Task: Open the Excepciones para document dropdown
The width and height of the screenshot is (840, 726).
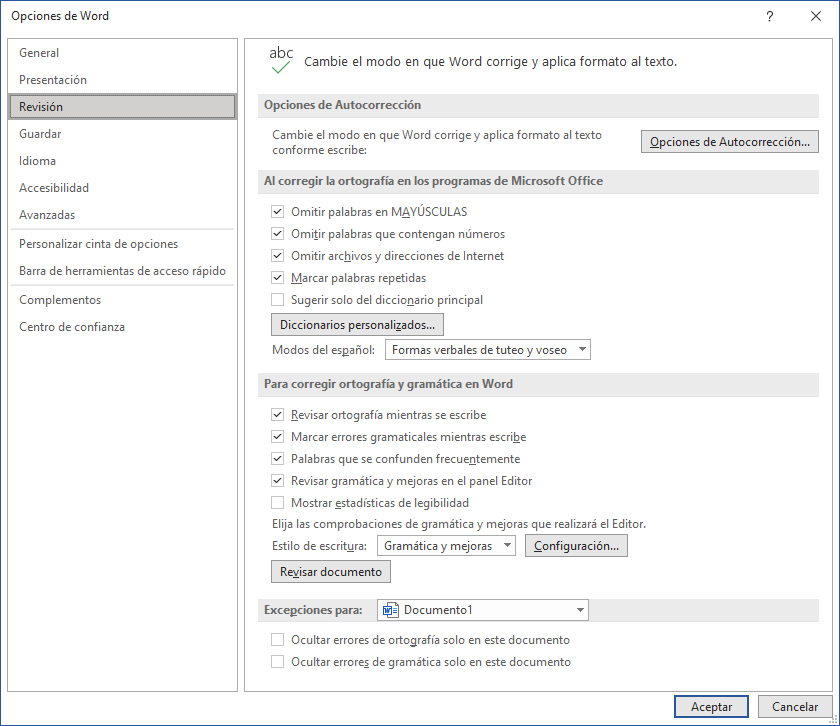Action: point(483,610)
